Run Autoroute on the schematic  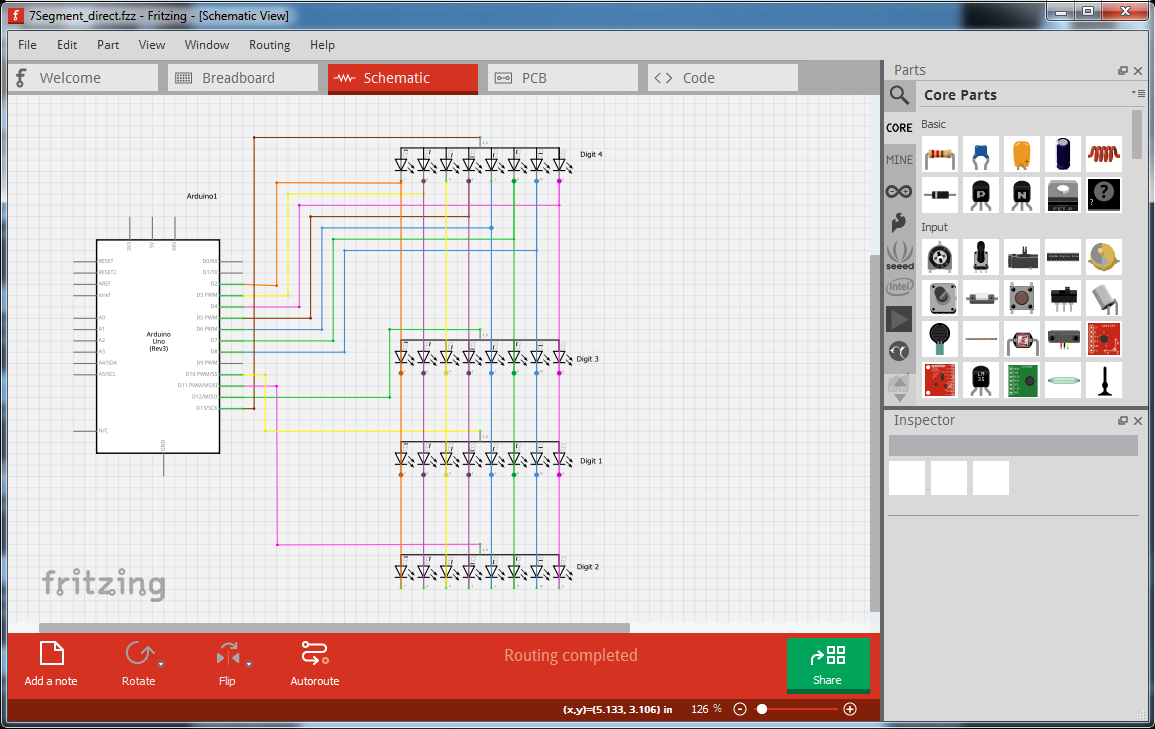pyautogui.click(x=314, y=662)
